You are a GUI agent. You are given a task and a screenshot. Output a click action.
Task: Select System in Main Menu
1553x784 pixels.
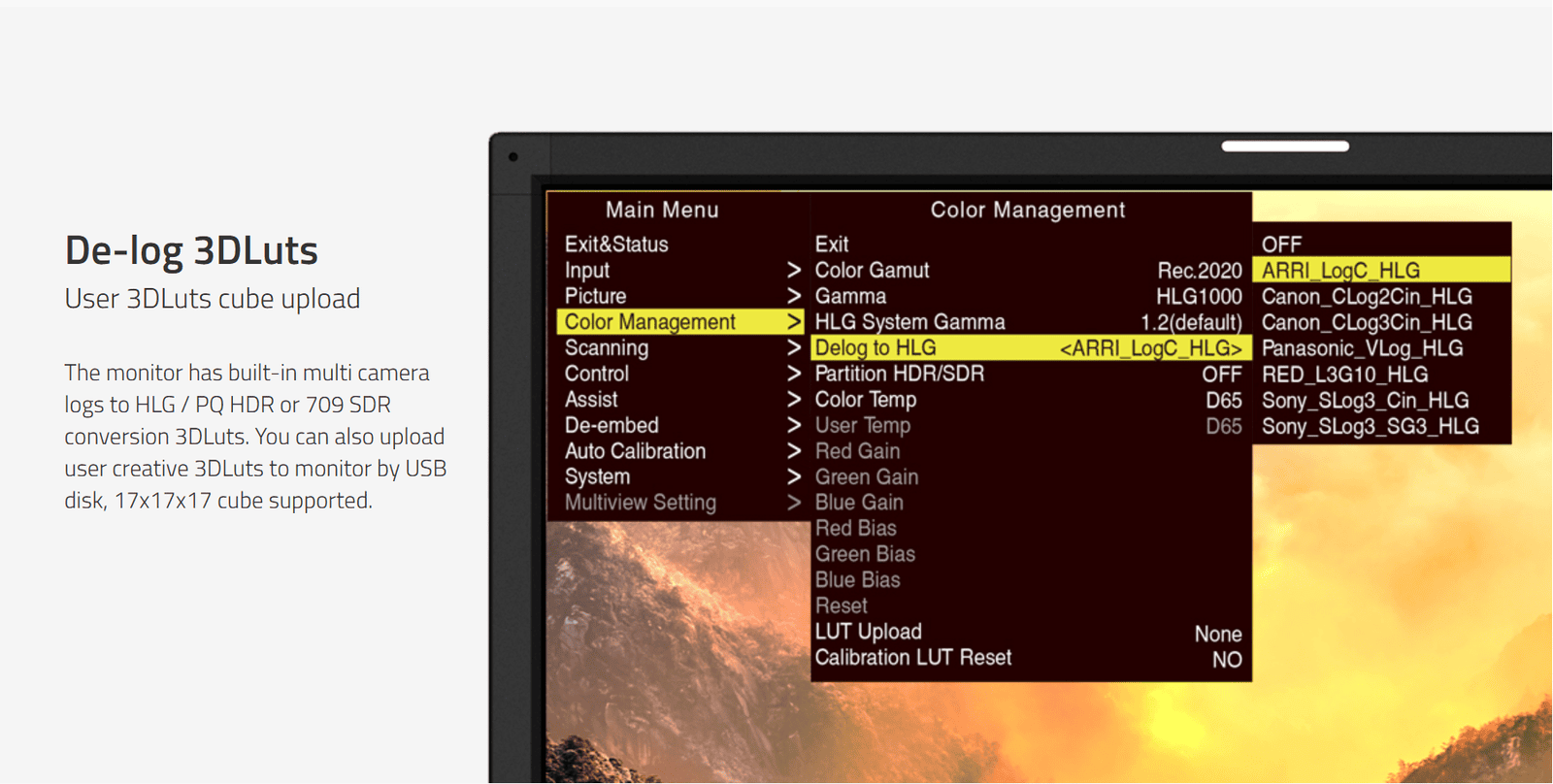point(597,477)
